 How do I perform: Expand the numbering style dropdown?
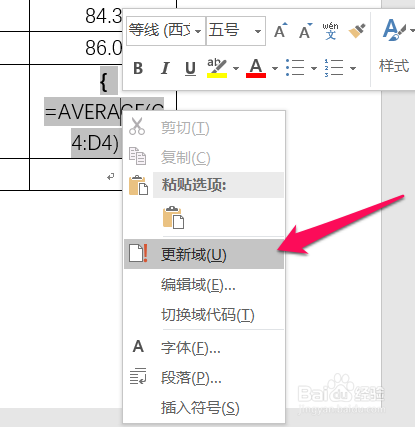point(353,68)
